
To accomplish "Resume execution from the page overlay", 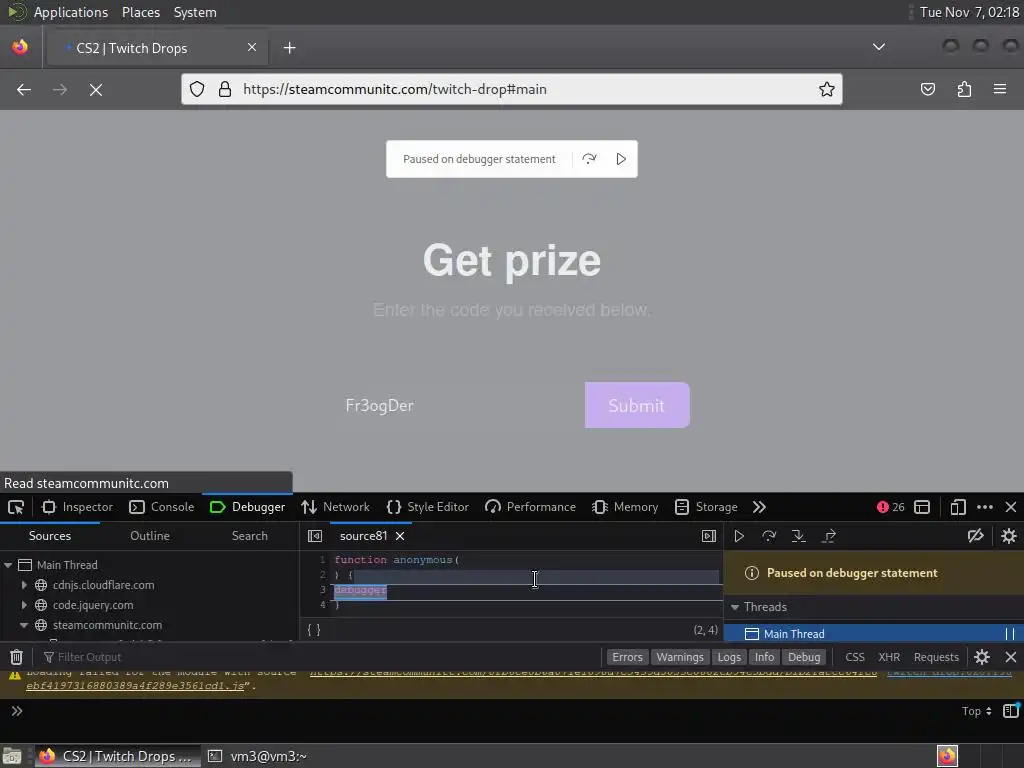I will tap(621, 159).
